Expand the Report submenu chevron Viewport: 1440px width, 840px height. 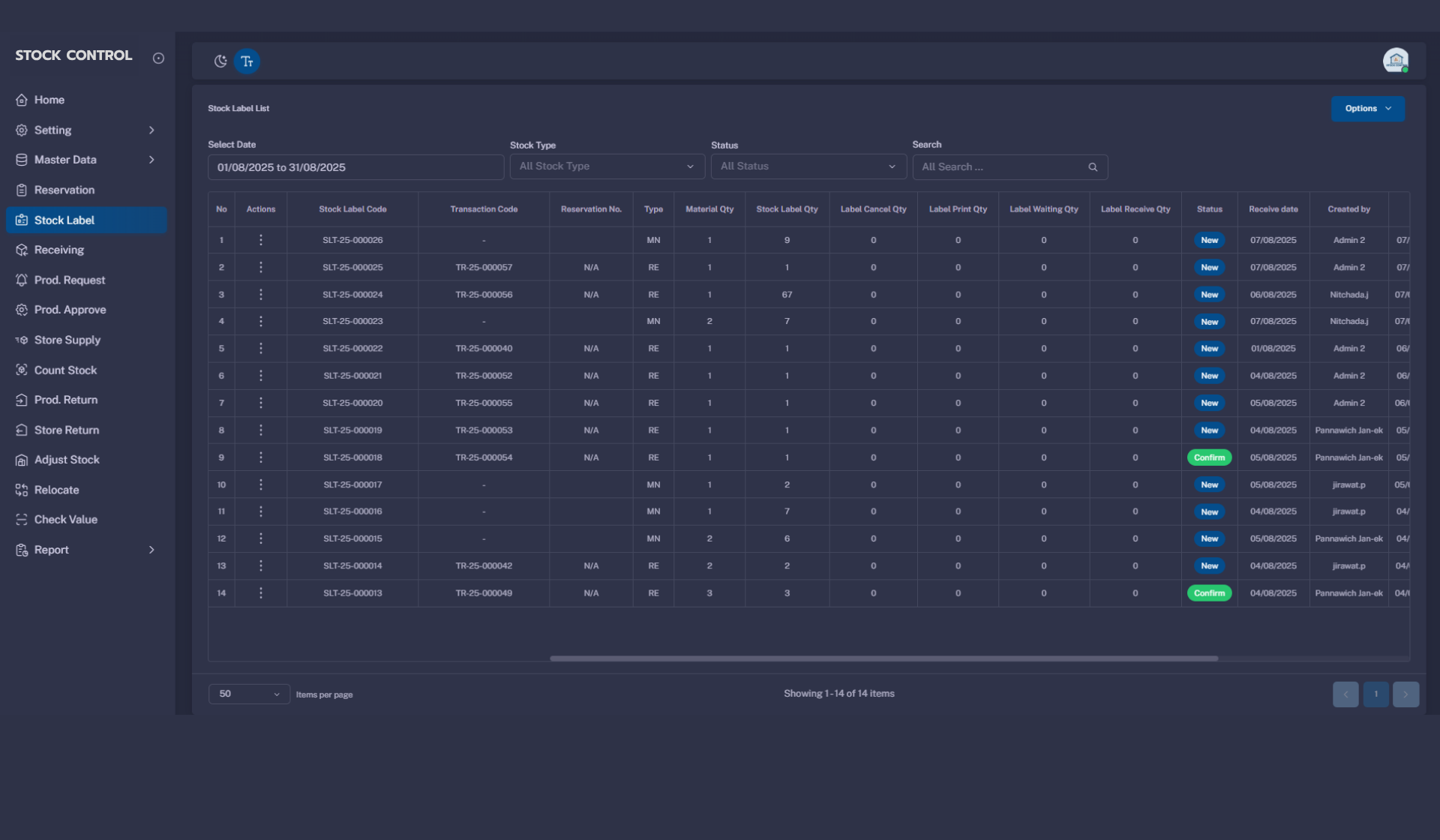[x=151, y=550]
